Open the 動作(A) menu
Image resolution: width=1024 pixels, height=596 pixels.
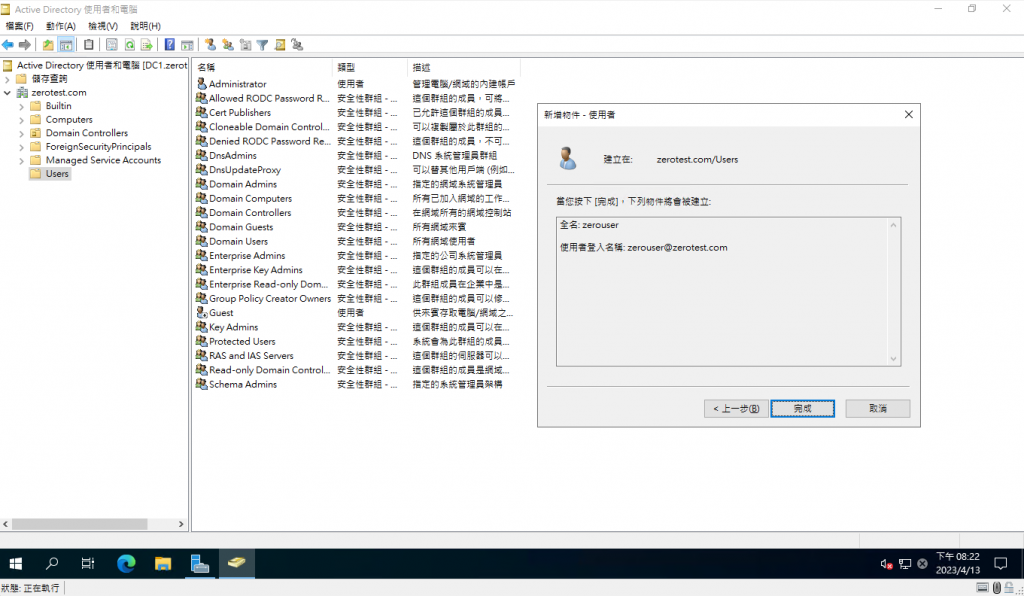(61, 26)
